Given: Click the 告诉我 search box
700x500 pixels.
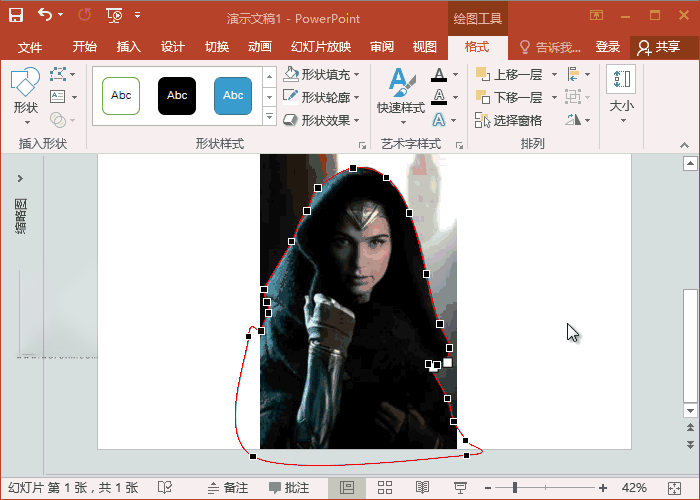Looking at the screenshot, I should tap(550, 47).
